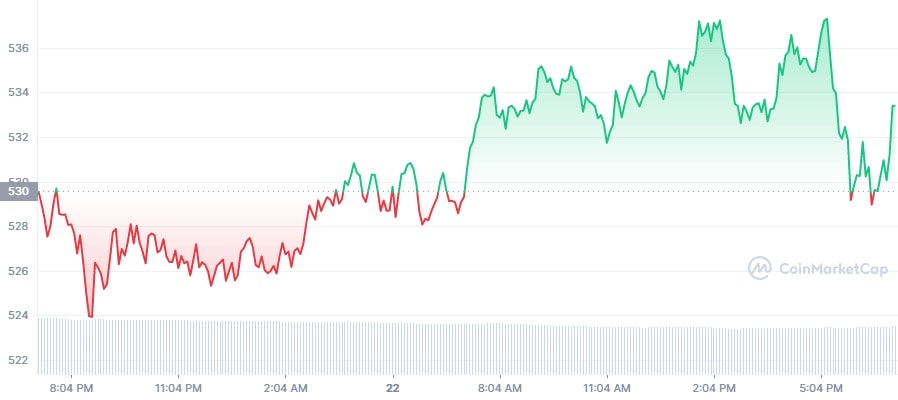Click the 522 price axis label
This screenshot has height=400, width=898.
(18, 360)
